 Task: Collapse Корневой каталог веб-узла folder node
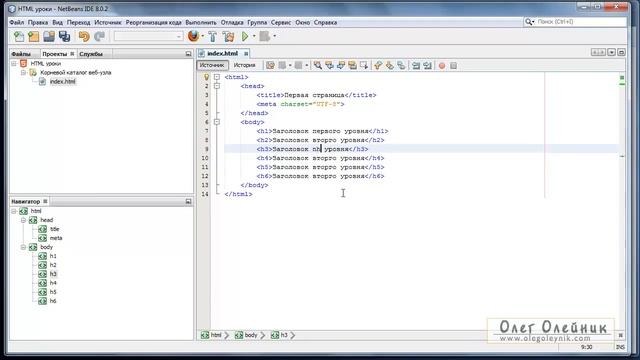pyautogui.click(x=23, y=73)
